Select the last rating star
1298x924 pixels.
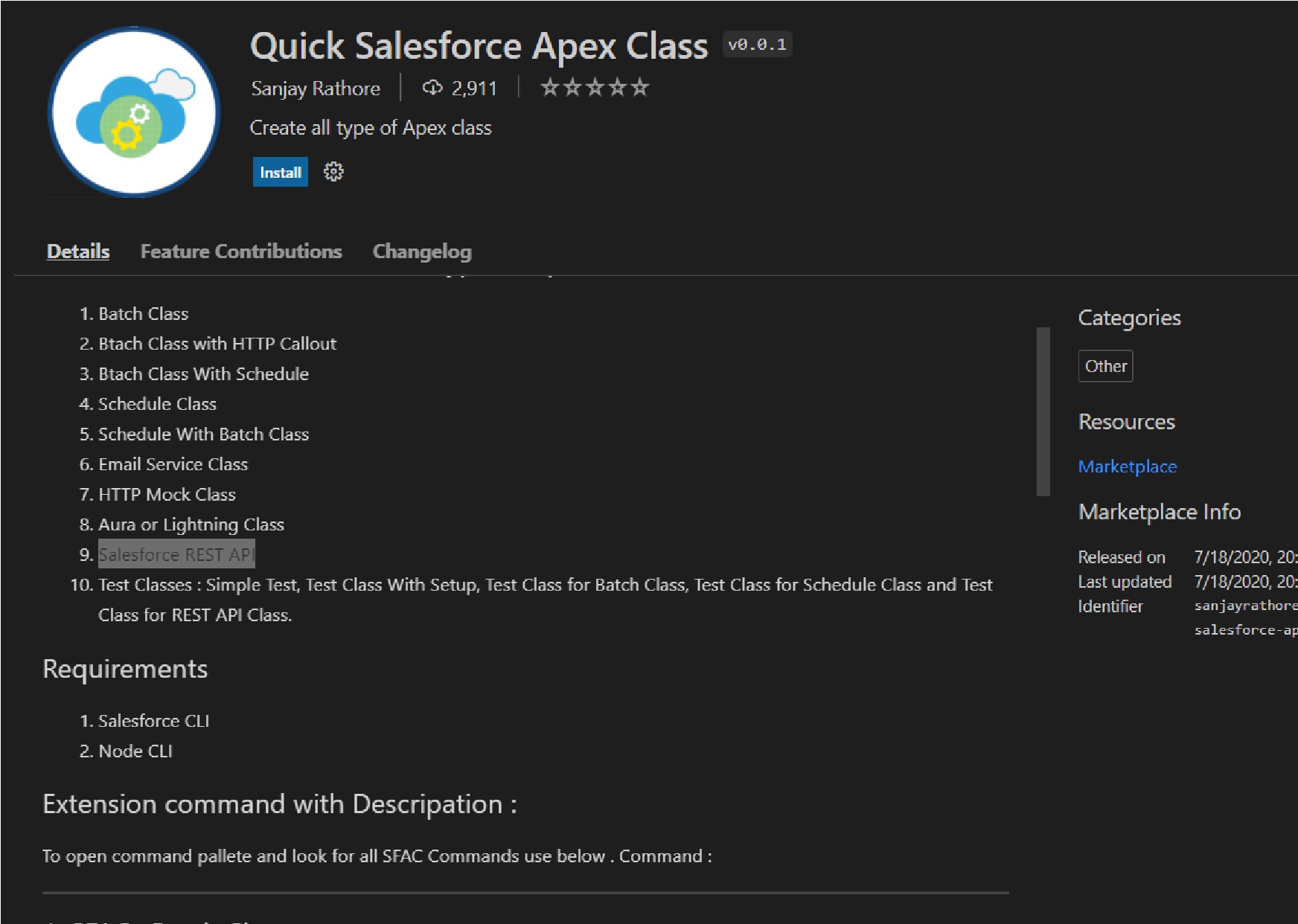(x=640, y=88)
